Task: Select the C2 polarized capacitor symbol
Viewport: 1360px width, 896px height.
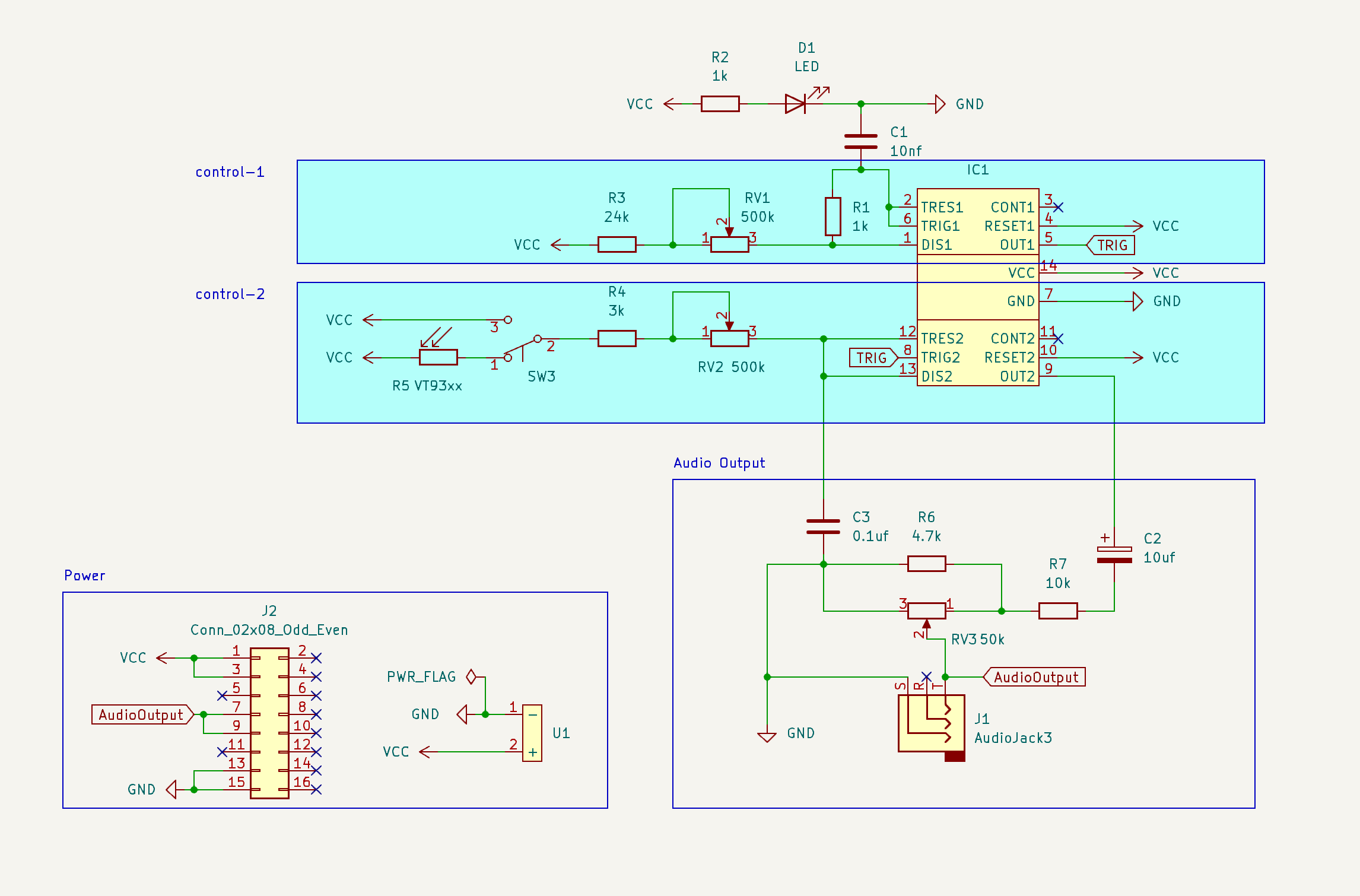Action: click(x=1114, y=554)
